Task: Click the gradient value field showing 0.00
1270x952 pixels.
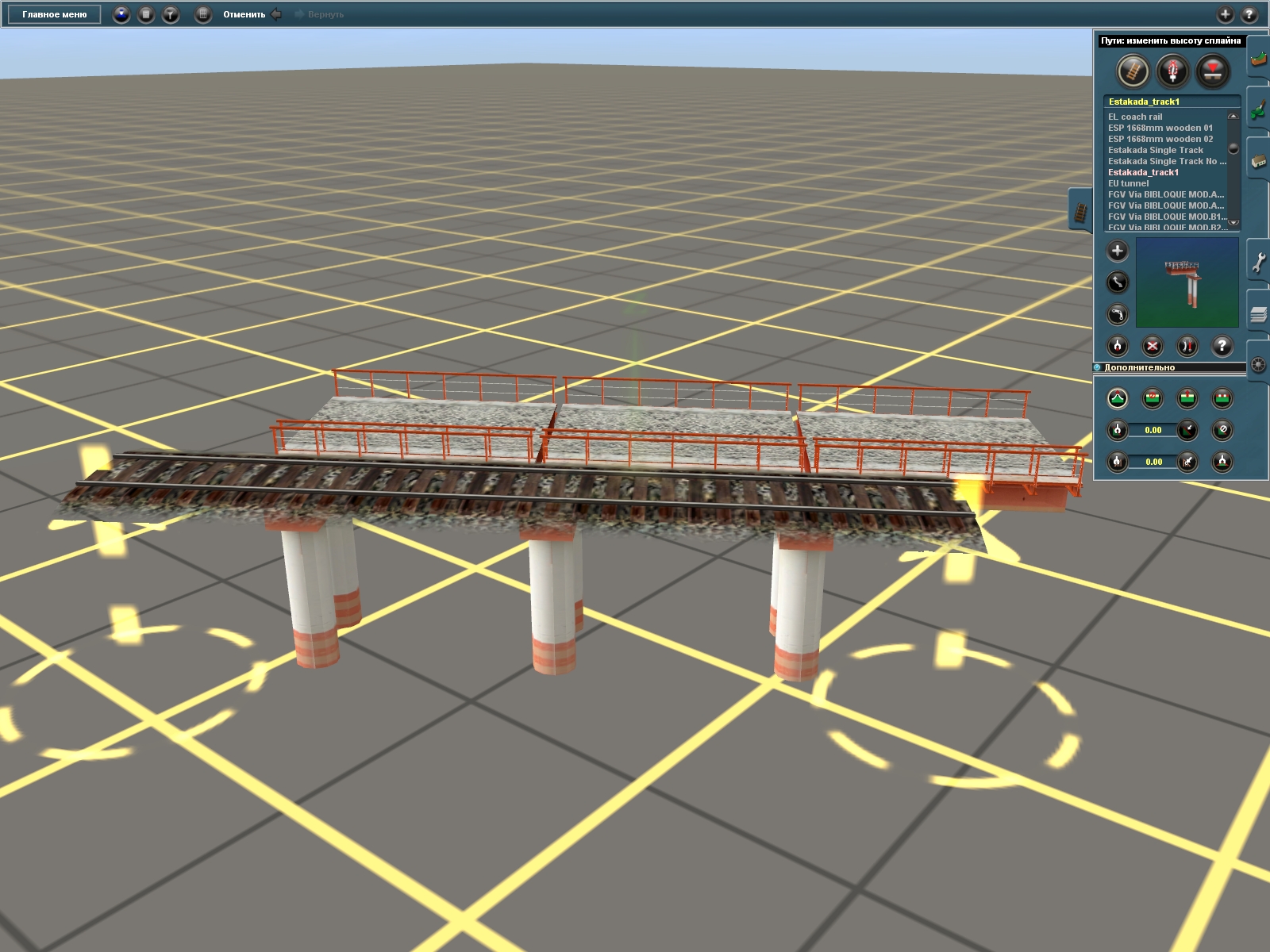Action: coord(1153,430)
